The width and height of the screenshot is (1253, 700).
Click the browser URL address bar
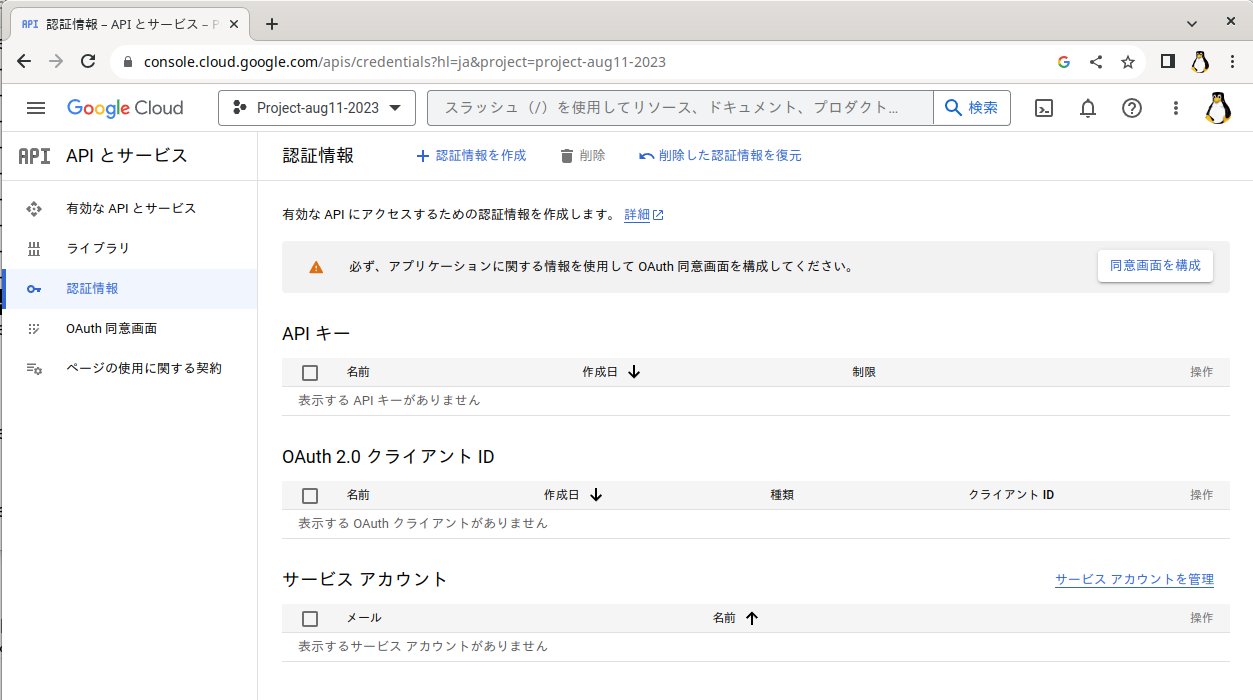(x=590, y=62)
